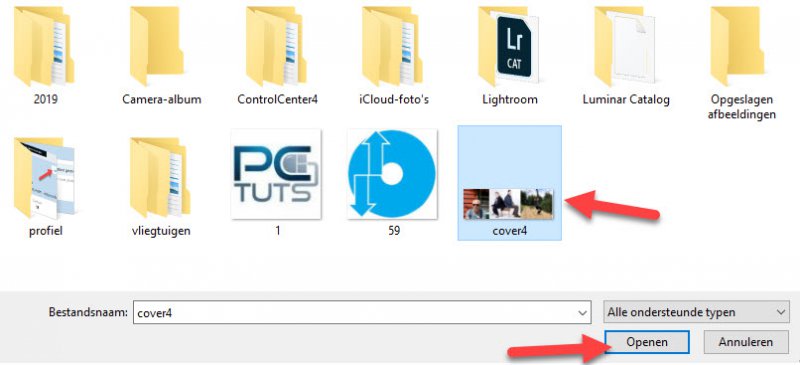Click the 'Opgeslagen afbeeldingen' name label
Screen dimensions: 800x365
coord(742,107)
